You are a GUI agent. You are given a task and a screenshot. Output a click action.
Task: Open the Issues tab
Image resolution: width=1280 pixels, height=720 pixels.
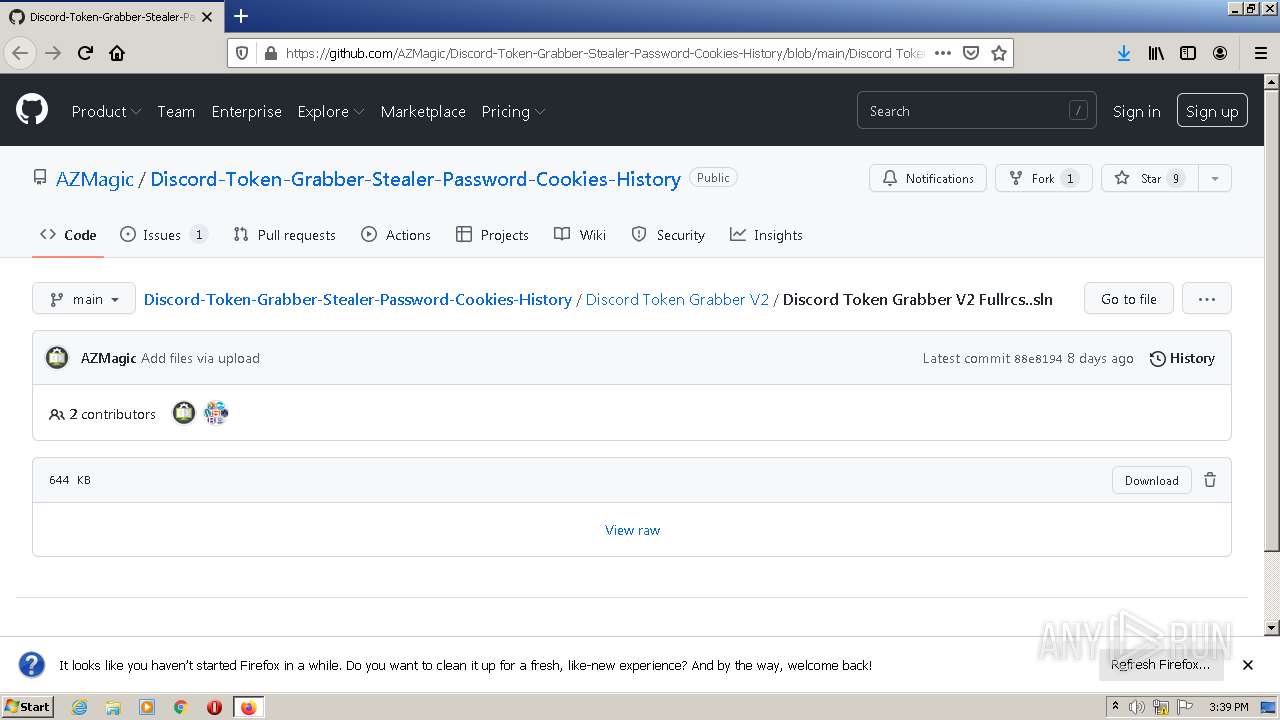(x=163, y=235)
